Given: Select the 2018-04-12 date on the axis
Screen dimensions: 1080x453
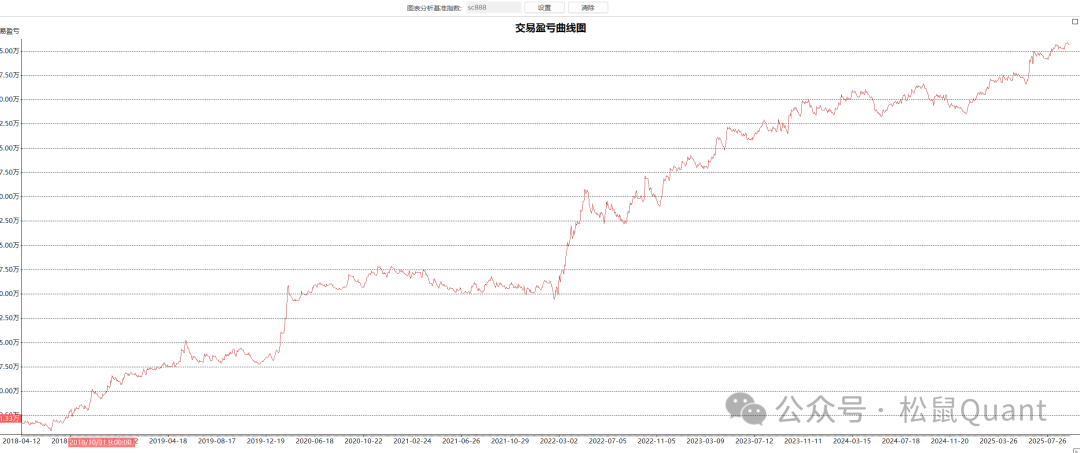Looking at the screenshot, I should pyautogui.click(x=22, y=440).
